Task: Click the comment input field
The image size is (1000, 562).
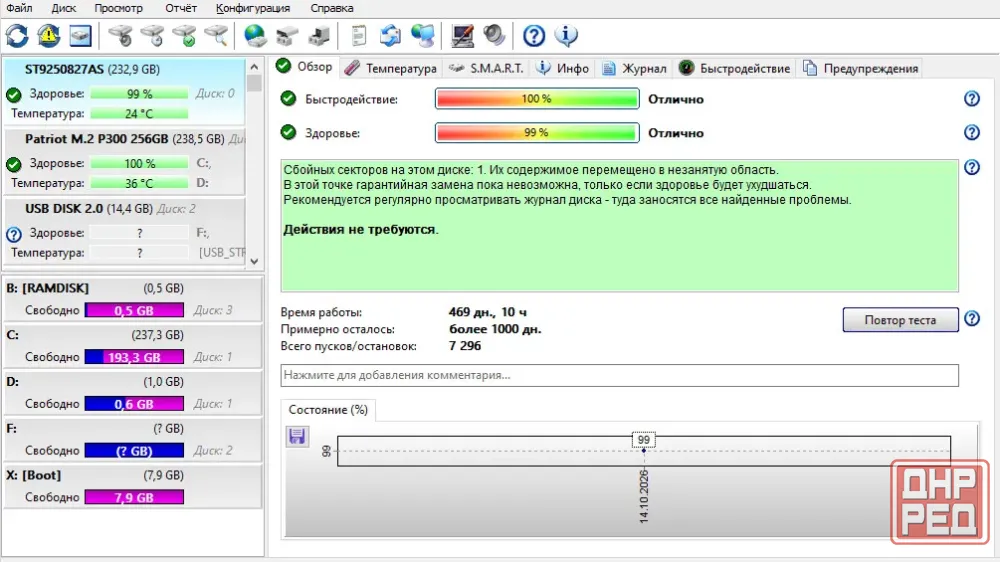Action: point(619,375)
